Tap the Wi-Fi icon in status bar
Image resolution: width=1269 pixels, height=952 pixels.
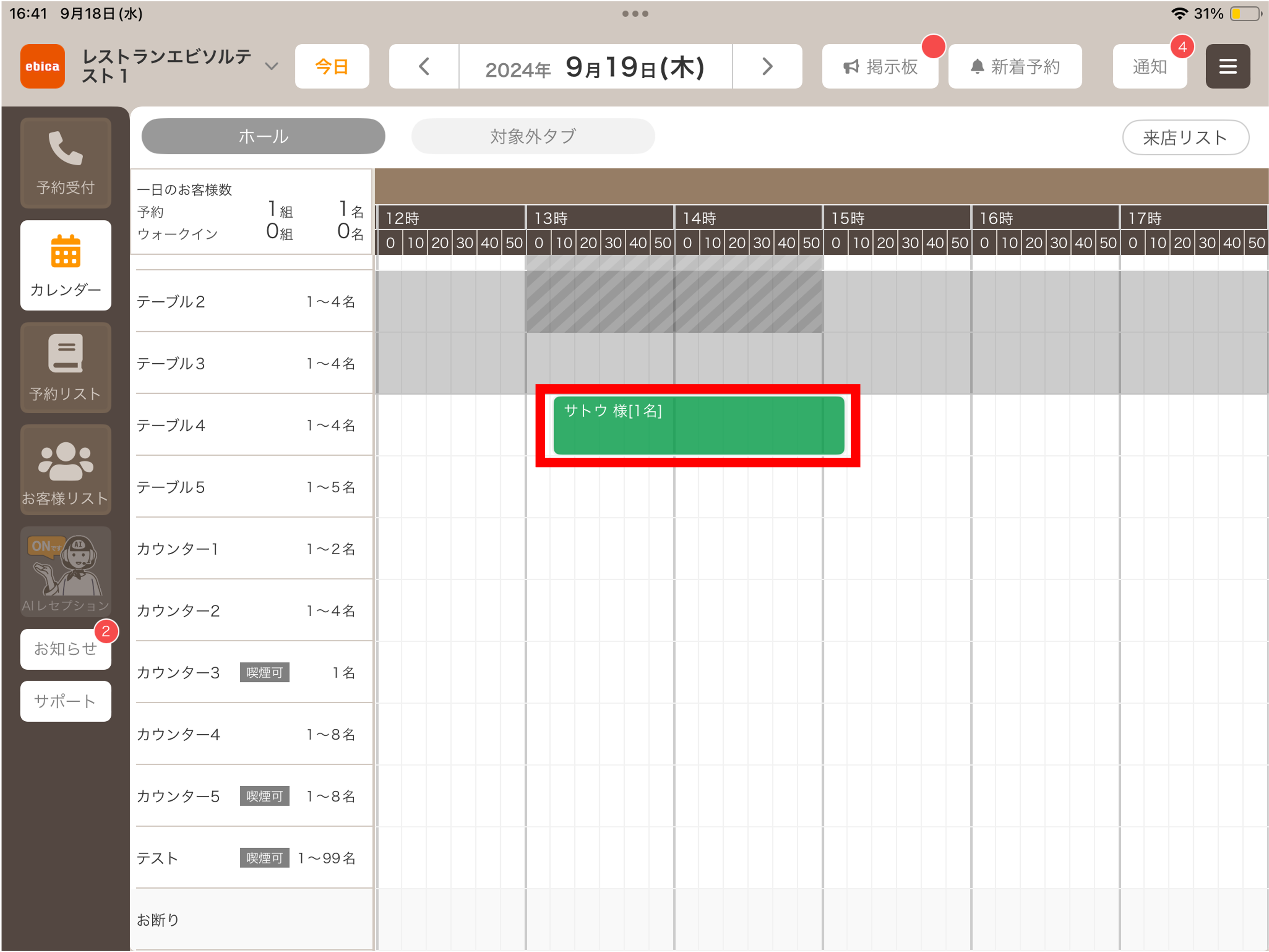(1180, 13)
